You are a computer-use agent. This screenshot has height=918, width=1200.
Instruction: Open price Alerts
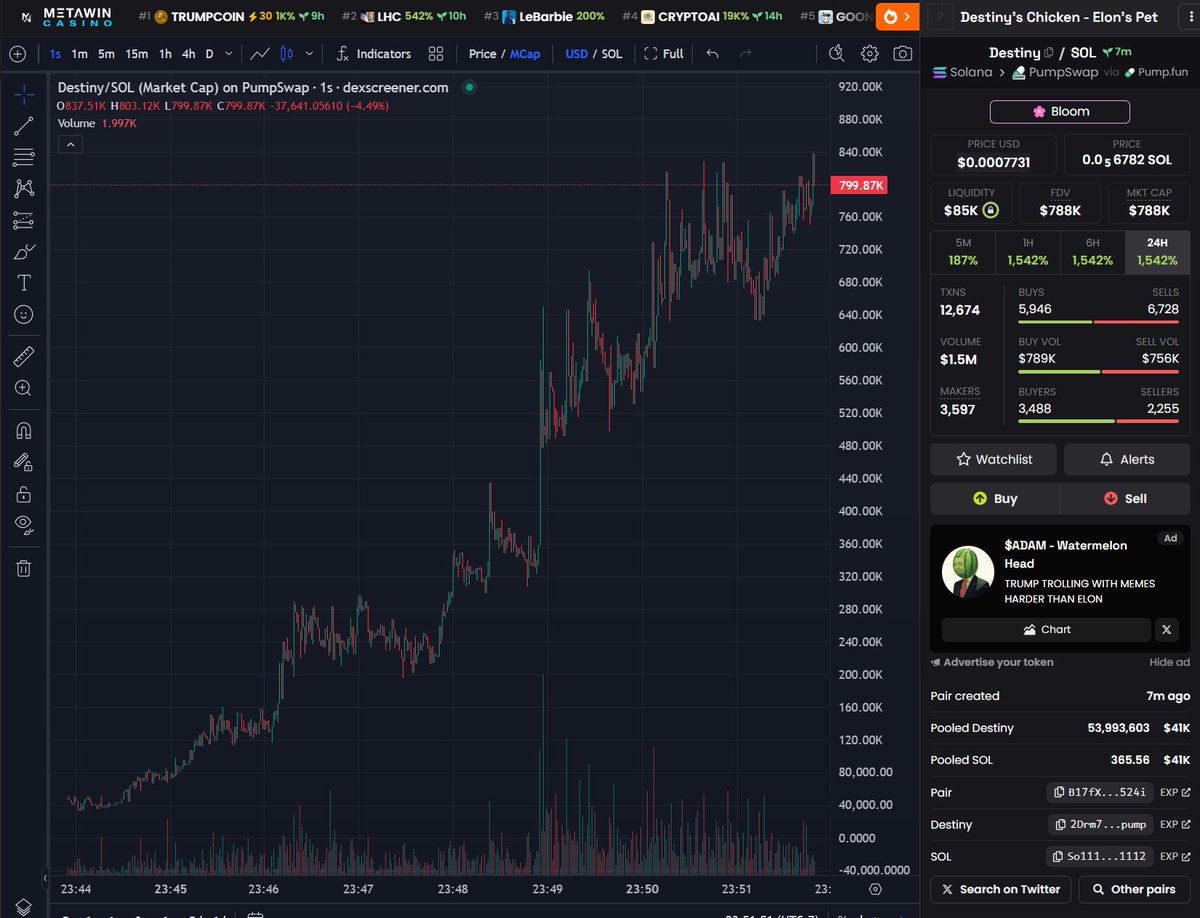(1127, 459)
